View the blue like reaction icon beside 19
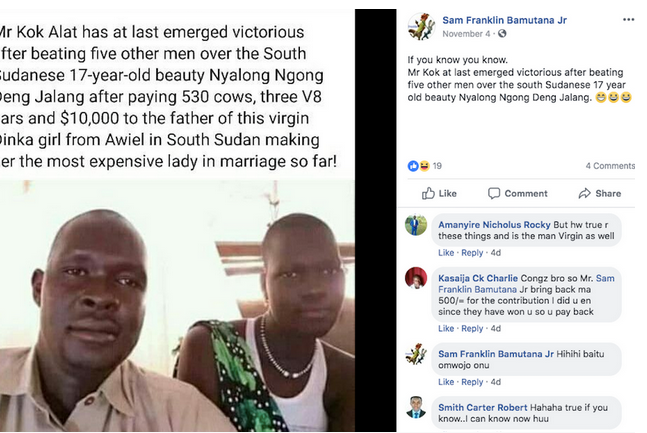Screen dimensions: 647x433 pyautogui.click(x=413, y=166)
